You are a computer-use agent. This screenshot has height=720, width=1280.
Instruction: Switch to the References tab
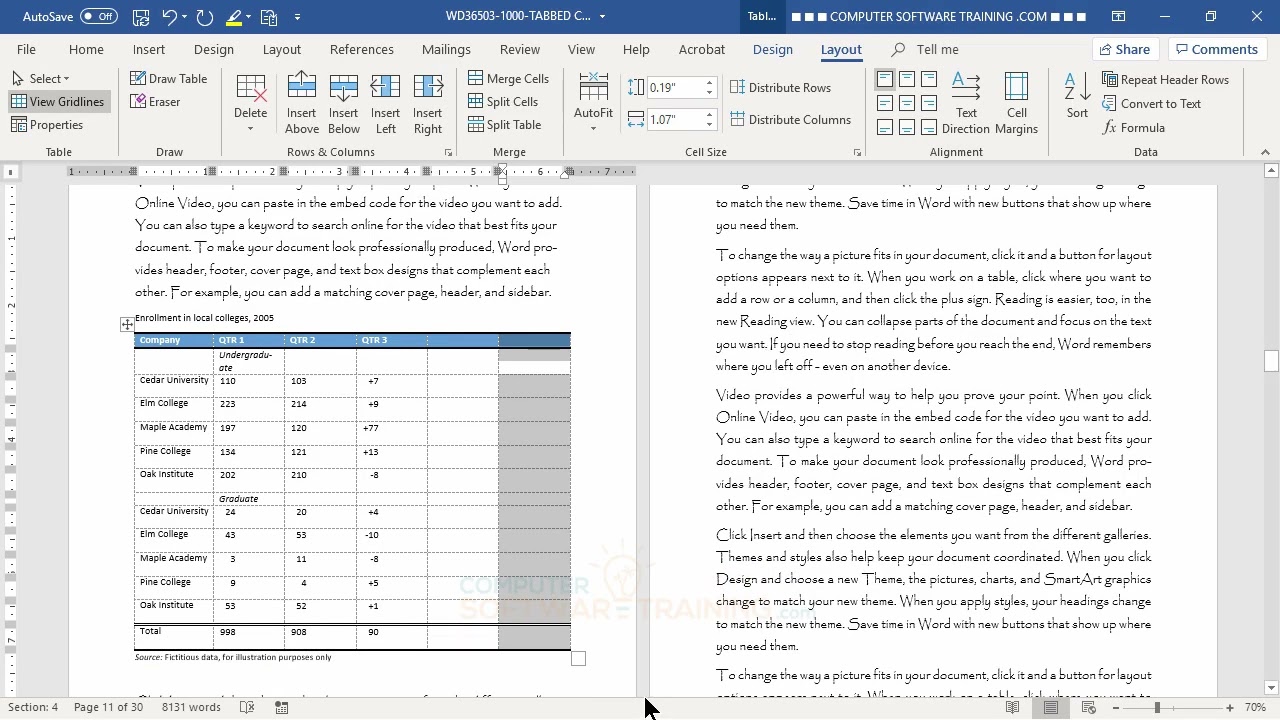tap(361, 49)
